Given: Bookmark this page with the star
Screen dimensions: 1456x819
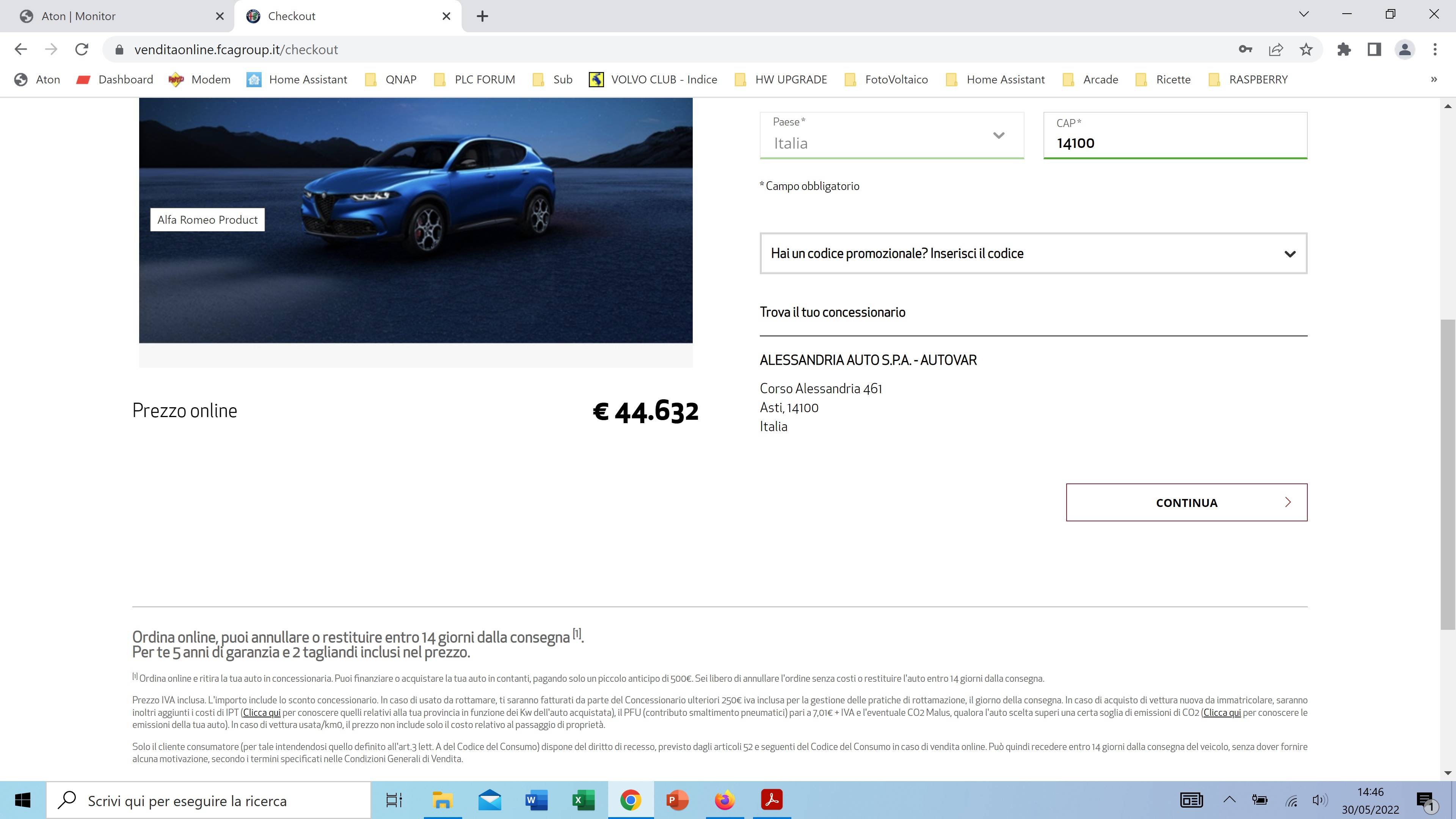Looking at the screenshot, I should click(1305, 49).
